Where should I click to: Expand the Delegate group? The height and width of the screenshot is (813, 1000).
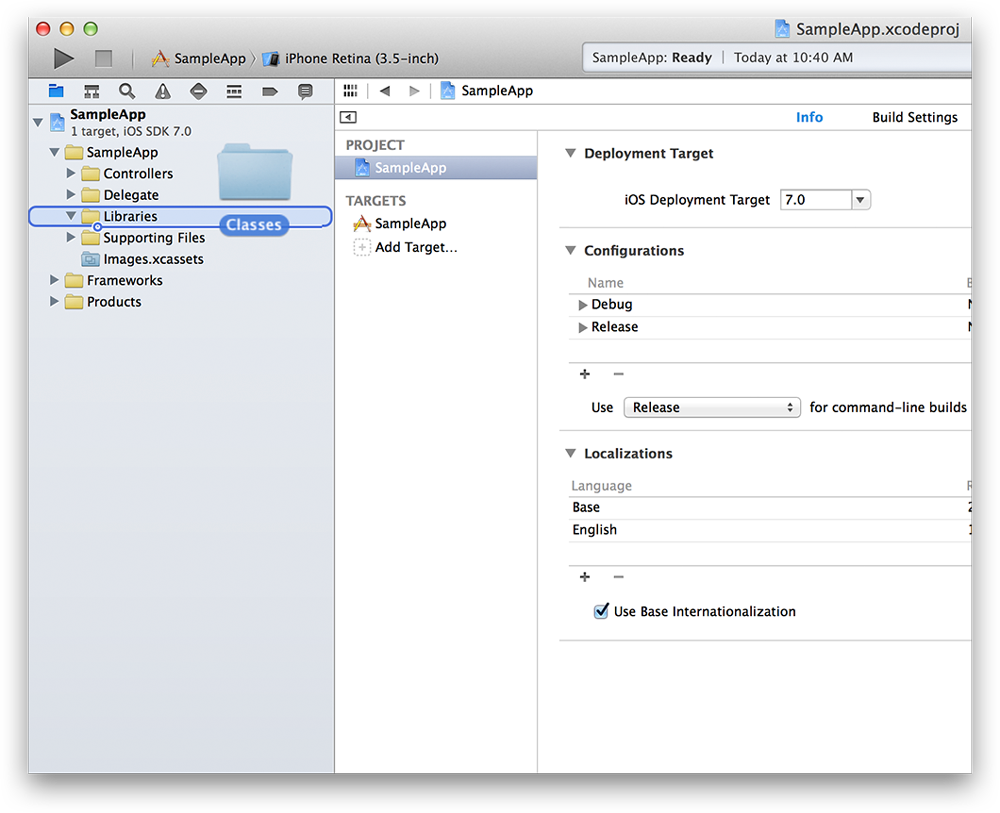[x=71, y=194]
